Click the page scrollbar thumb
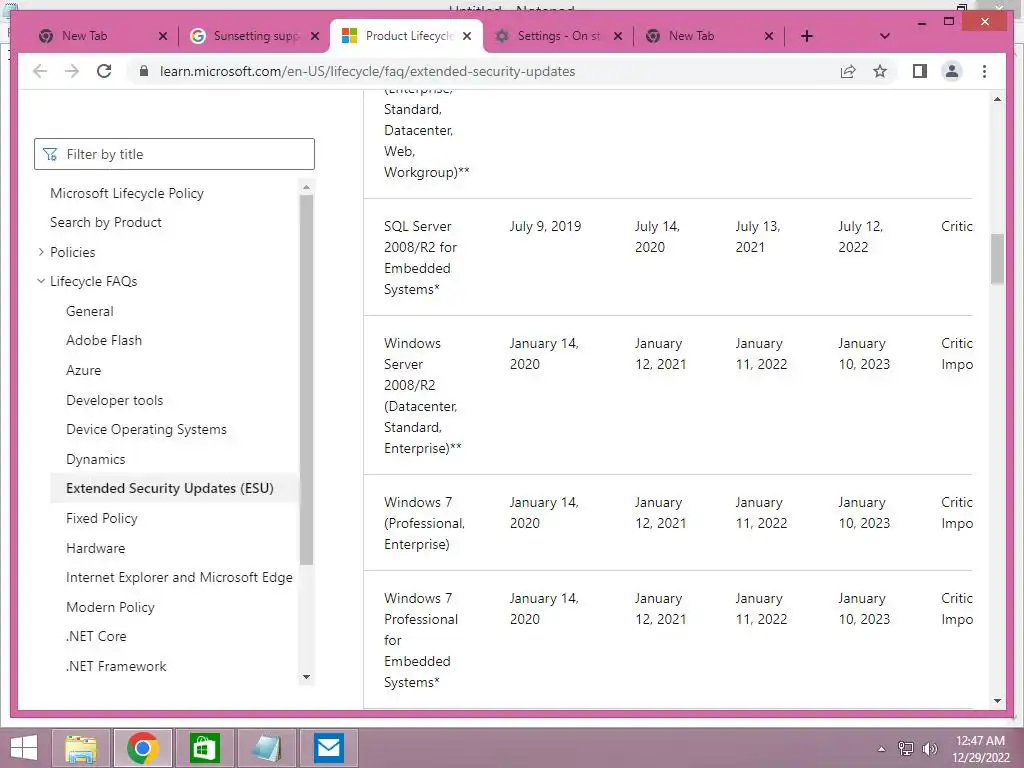The width and height of the screenshot is (1024, 768). coord(997,259)
